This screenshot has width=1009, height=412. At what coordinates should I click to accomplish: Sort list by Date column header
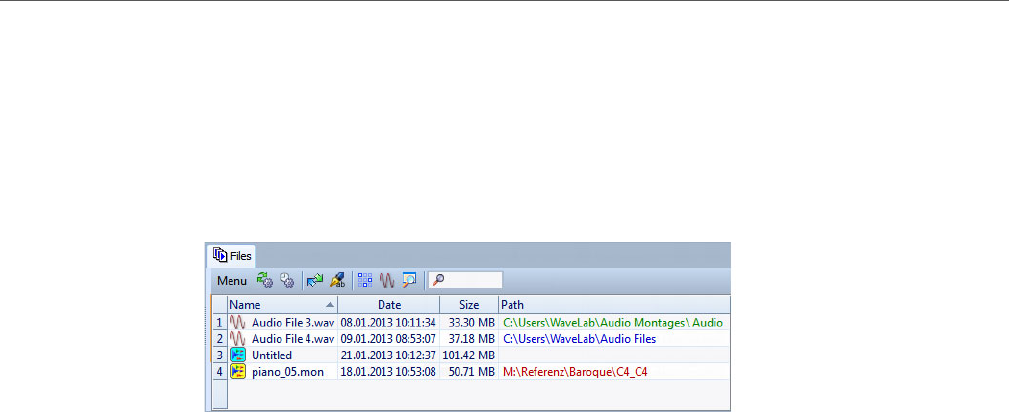[389, 304]
